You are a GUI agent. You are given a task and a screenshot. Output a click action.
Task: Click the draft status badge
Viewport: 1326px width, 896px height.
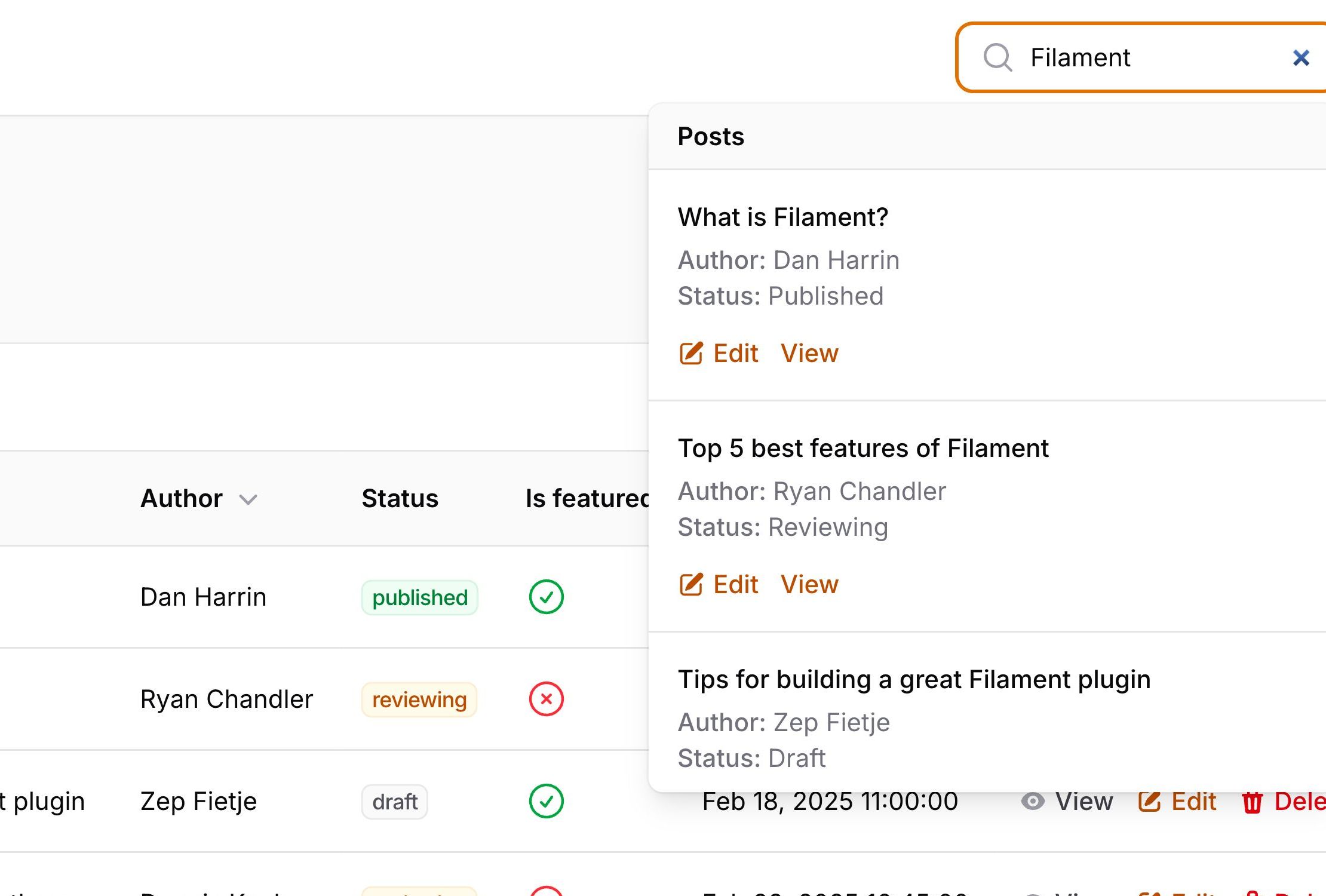click(394, 802)
